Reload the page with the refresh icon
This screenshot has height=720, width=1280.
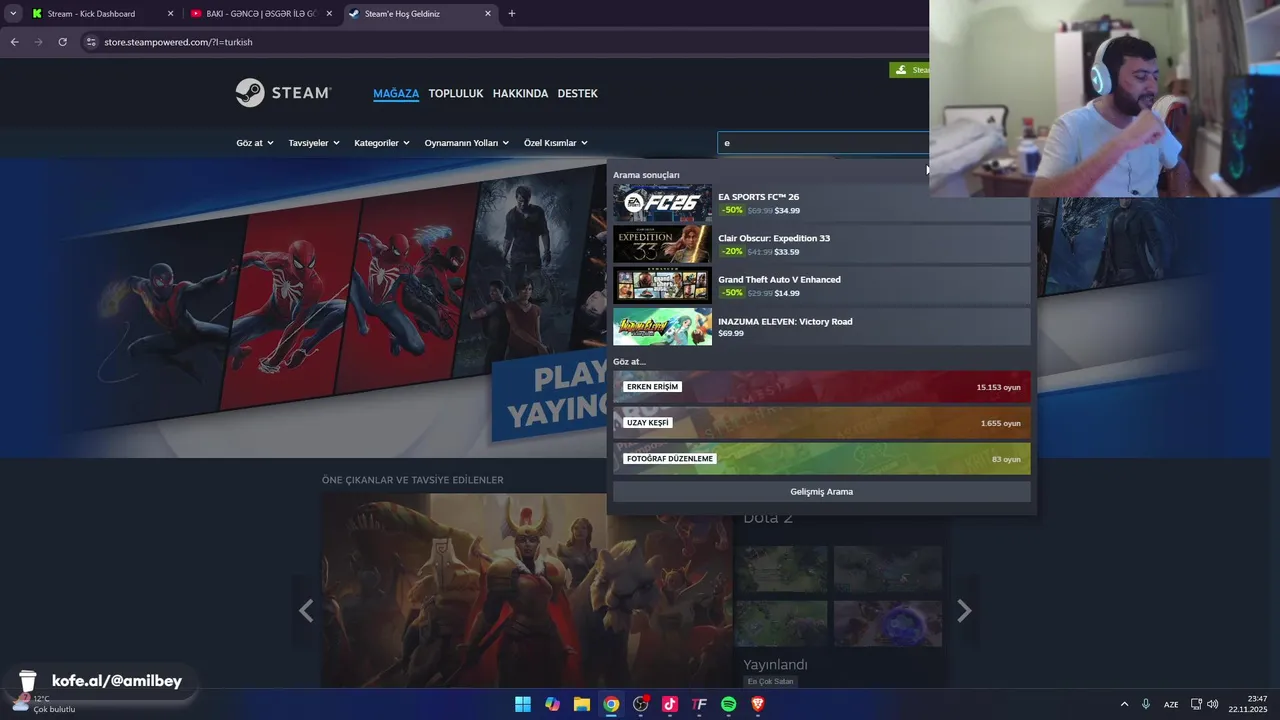[62, 42]
